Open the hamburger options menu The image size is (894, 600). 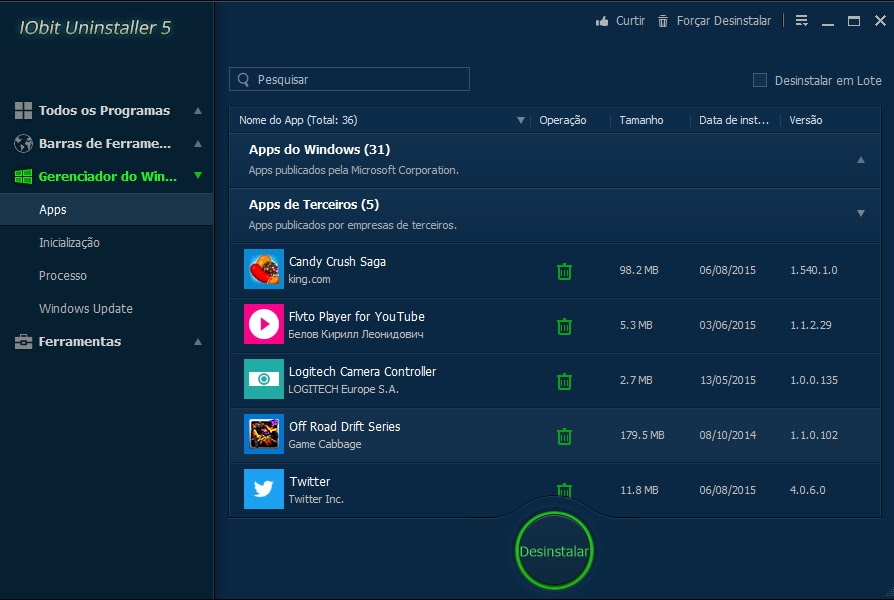tap(801, 21)
